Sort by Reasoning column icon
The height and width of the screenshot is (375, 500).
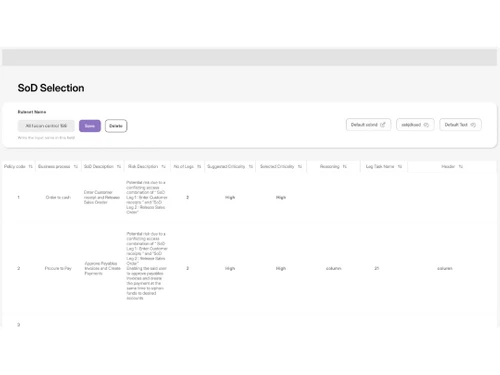pos(345,166)
